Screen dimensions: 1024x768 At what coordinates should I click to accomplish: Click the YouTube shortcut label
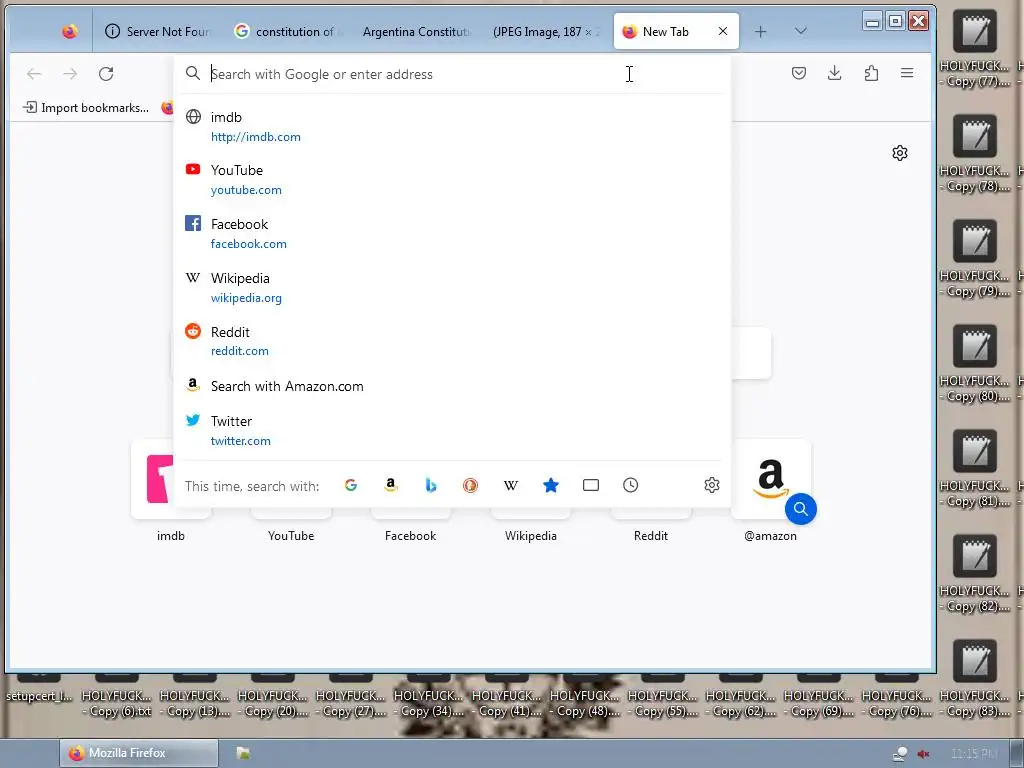[291, 536]
